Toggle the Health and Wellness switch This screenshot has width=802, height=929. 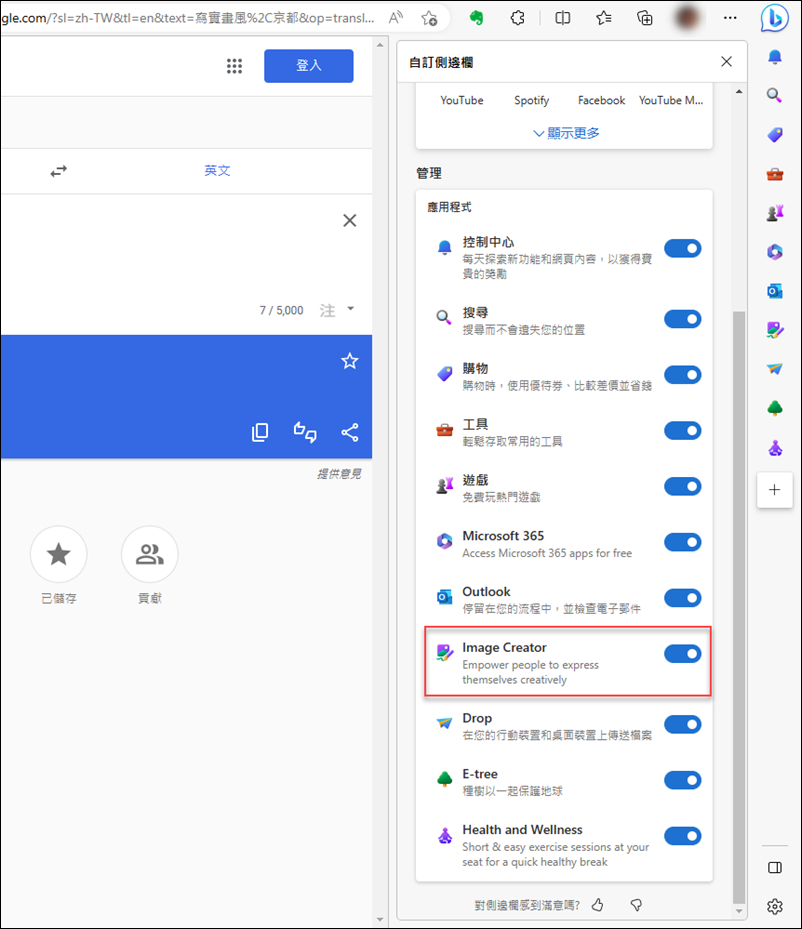pyautogui.click(x=682, y=836)
